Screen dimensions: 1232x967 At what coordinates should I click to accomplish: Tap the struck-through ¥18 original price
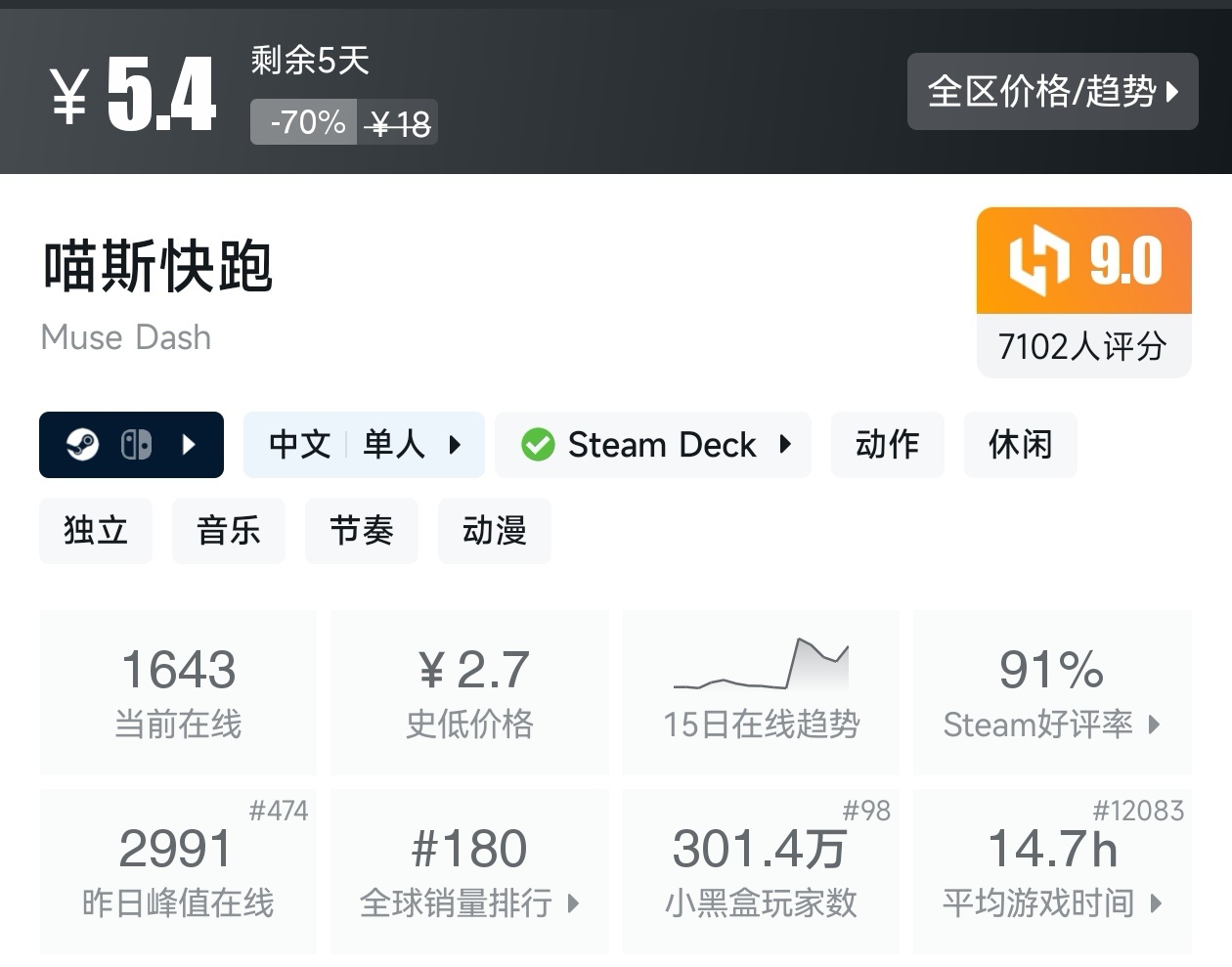(x=398, y=124)
